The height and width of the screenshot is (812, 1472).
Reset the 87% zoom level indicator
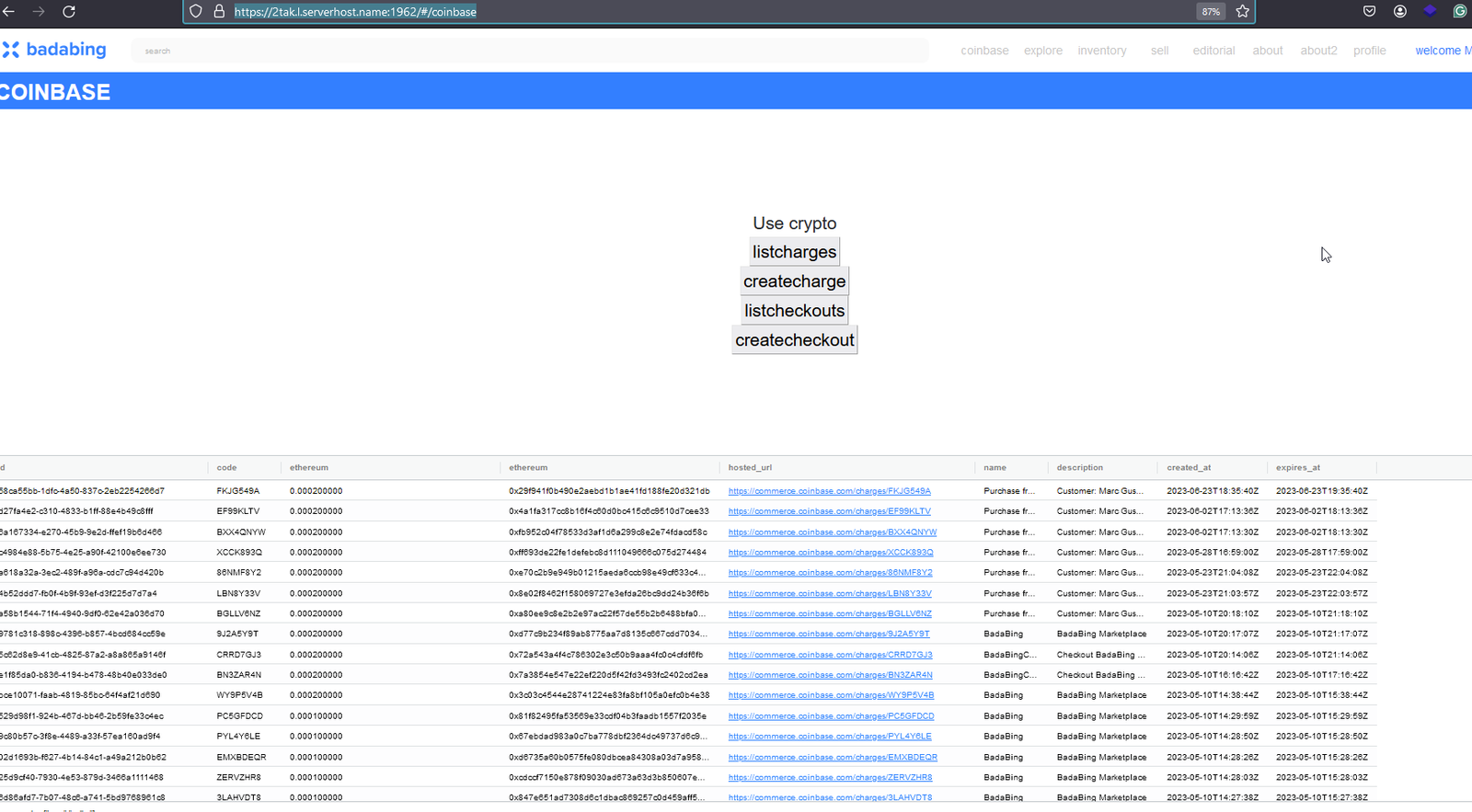(1211, 12)
